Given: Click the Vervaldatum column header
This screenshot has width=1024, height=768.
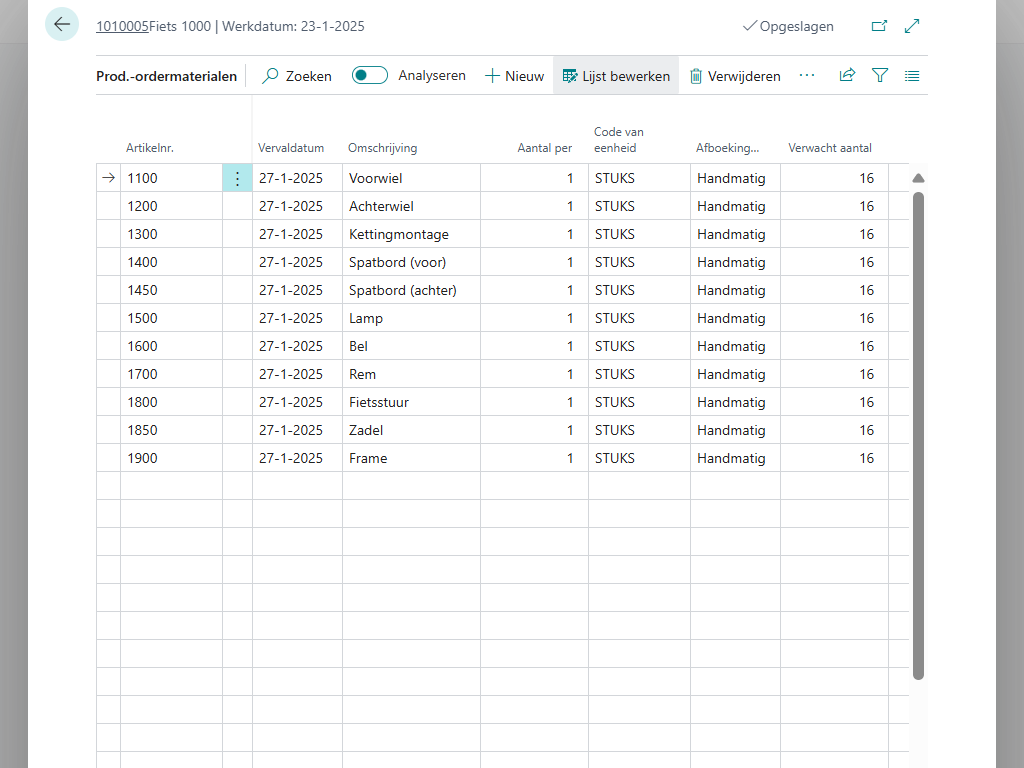Looking at the screenshot, I should click(291, 148).
